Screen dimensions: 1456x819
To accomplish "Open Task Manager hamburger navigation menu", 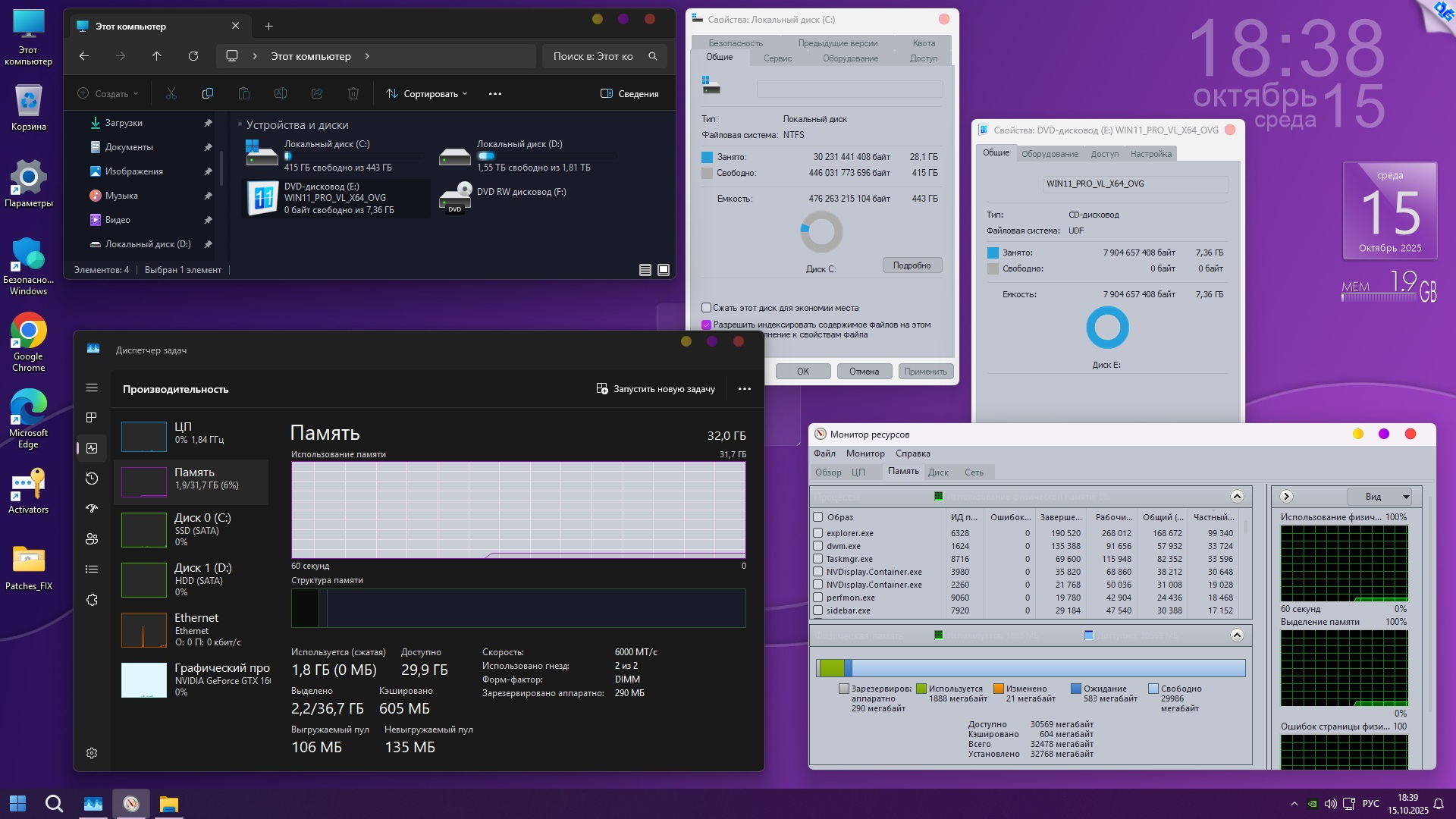I will point(92,388).
